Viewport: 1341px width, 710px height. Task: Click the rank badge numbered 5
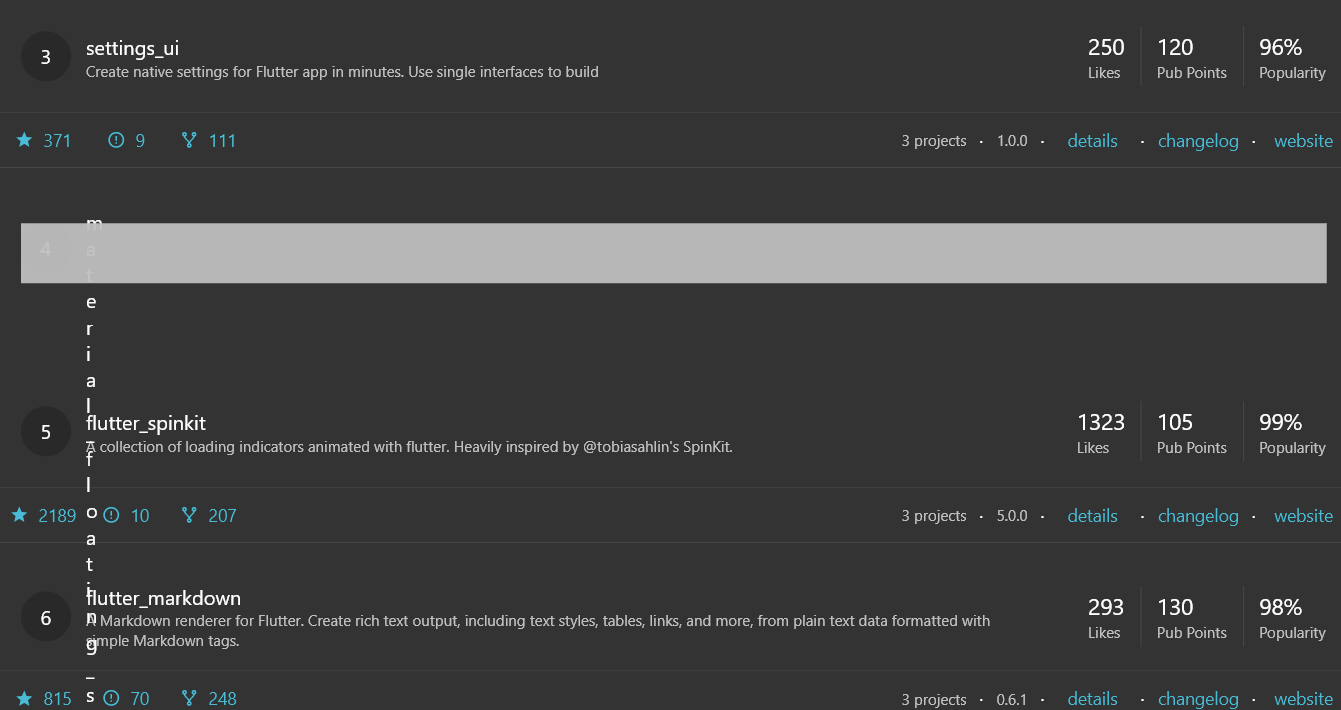coord(45,431)
